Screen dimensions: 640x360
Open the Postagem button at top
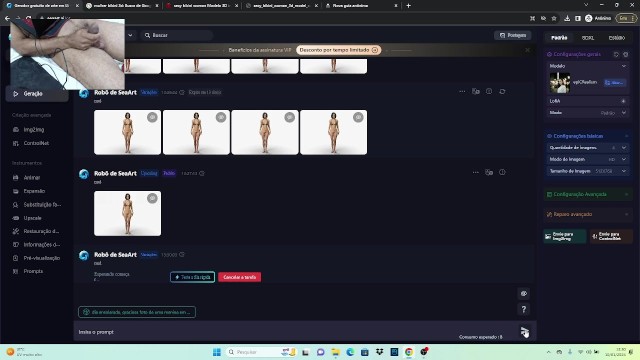pyautogui.click(x=513, y=36)
